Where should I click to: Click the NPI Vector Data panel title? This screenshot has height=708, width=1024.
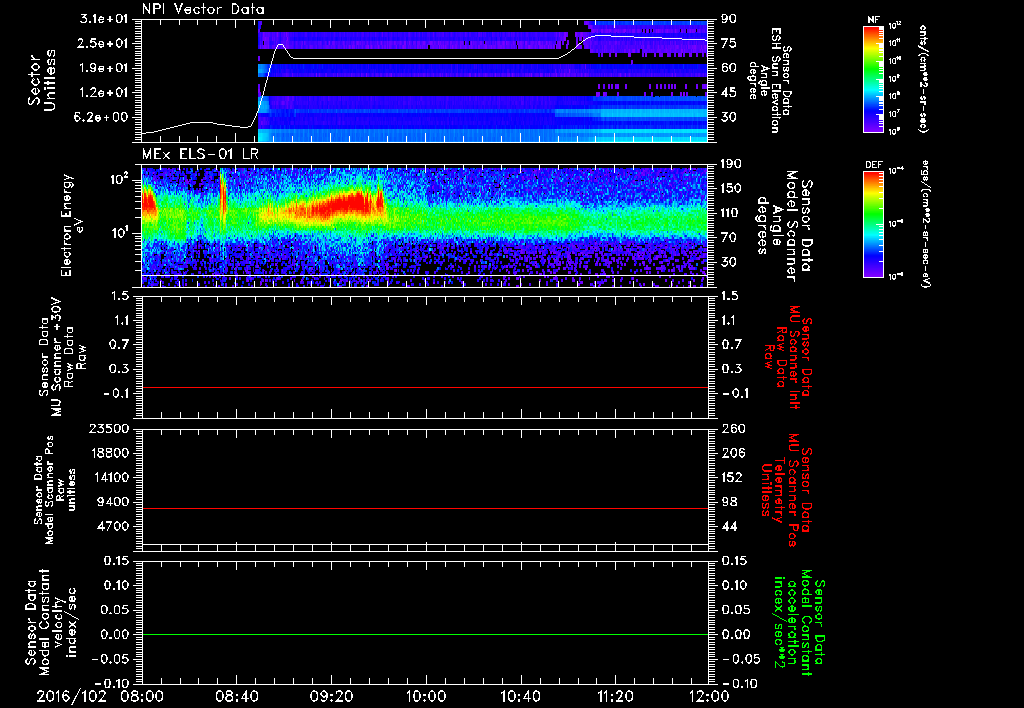pos(203,9)
